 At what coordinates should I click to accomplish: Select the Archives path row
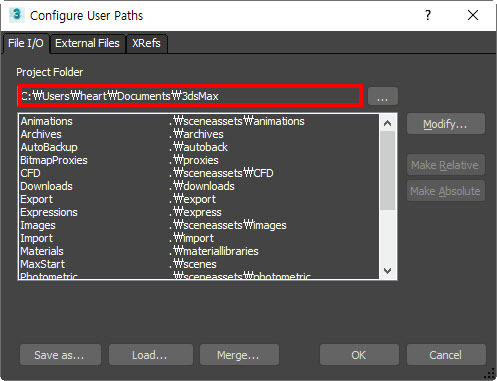pos(199,134)
